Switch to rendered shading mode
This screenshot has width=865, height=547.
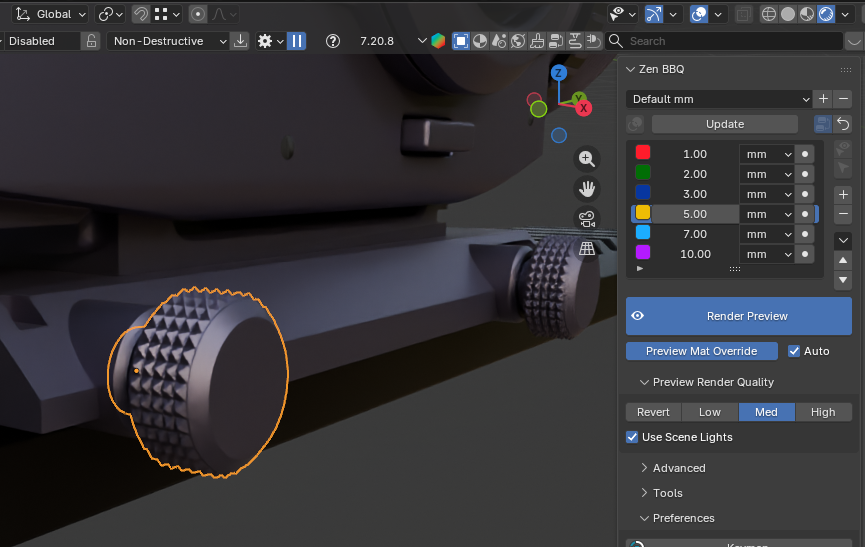(826, 14)
